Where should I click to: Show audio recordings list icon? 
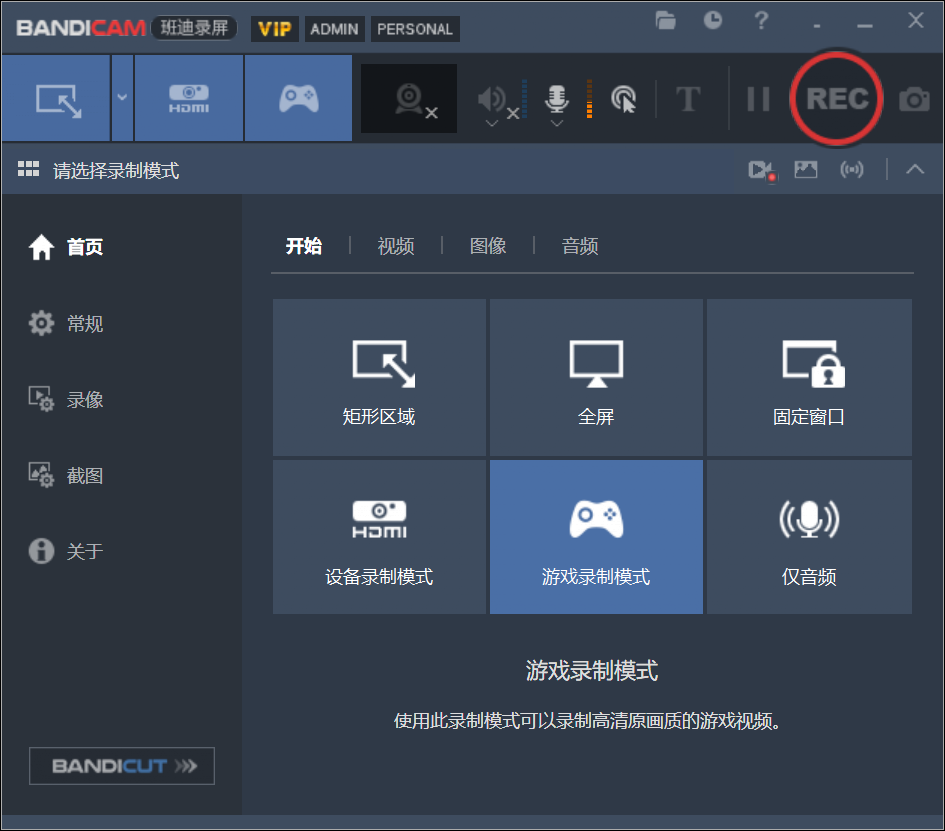click(x=852, y=169)
